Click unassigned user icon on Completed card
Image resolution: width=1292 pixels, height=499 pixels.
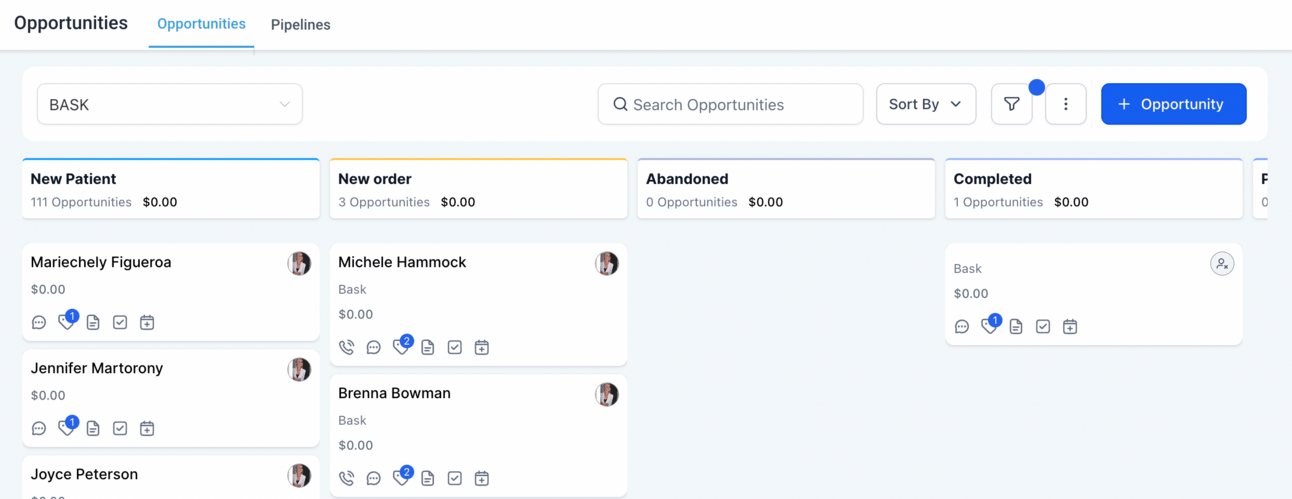(1222, 264)
